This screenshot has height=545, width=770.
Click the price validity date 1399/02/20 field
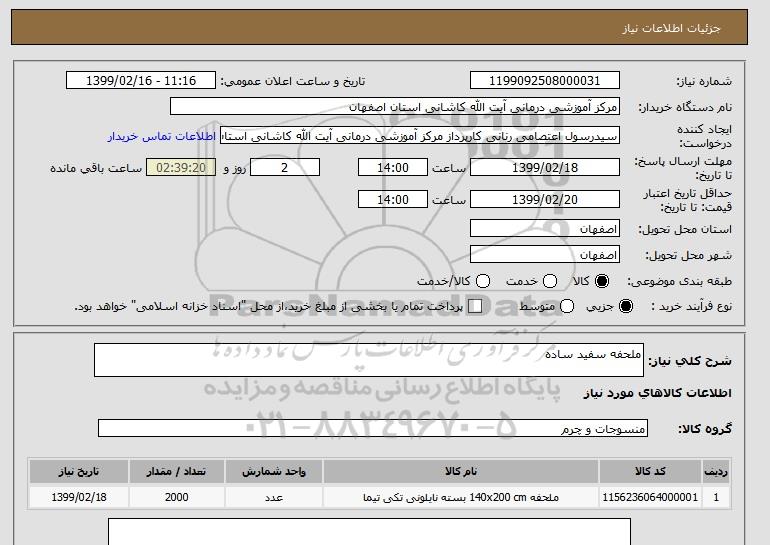tap(545, 199)
